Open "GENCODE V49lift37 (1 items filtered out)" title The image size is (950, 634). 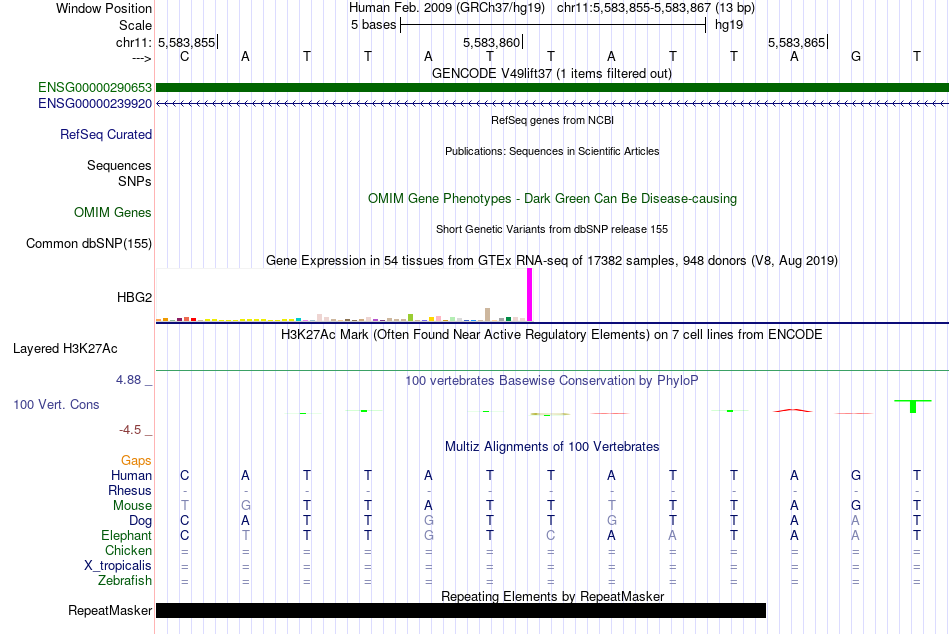pyautogui.click(x=552, y=73)
